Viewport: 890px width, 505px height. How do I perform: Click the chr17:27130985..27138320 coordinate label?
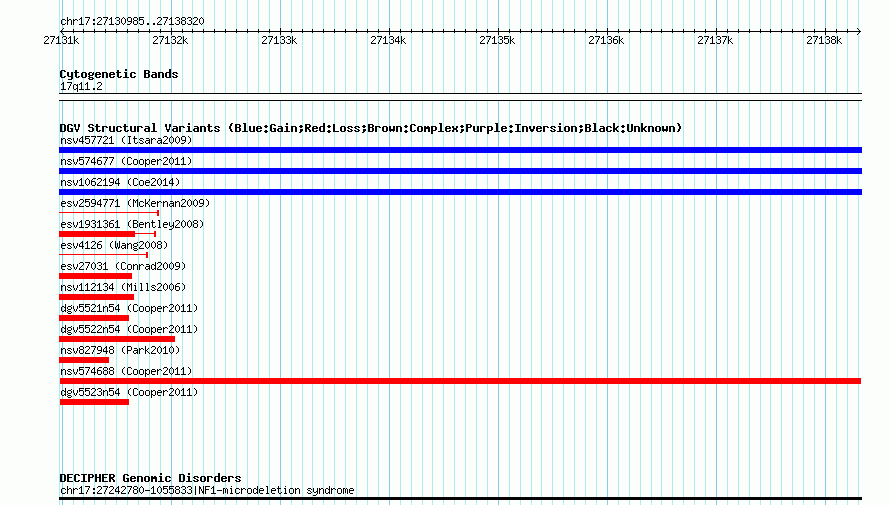(x=132, y=21)
